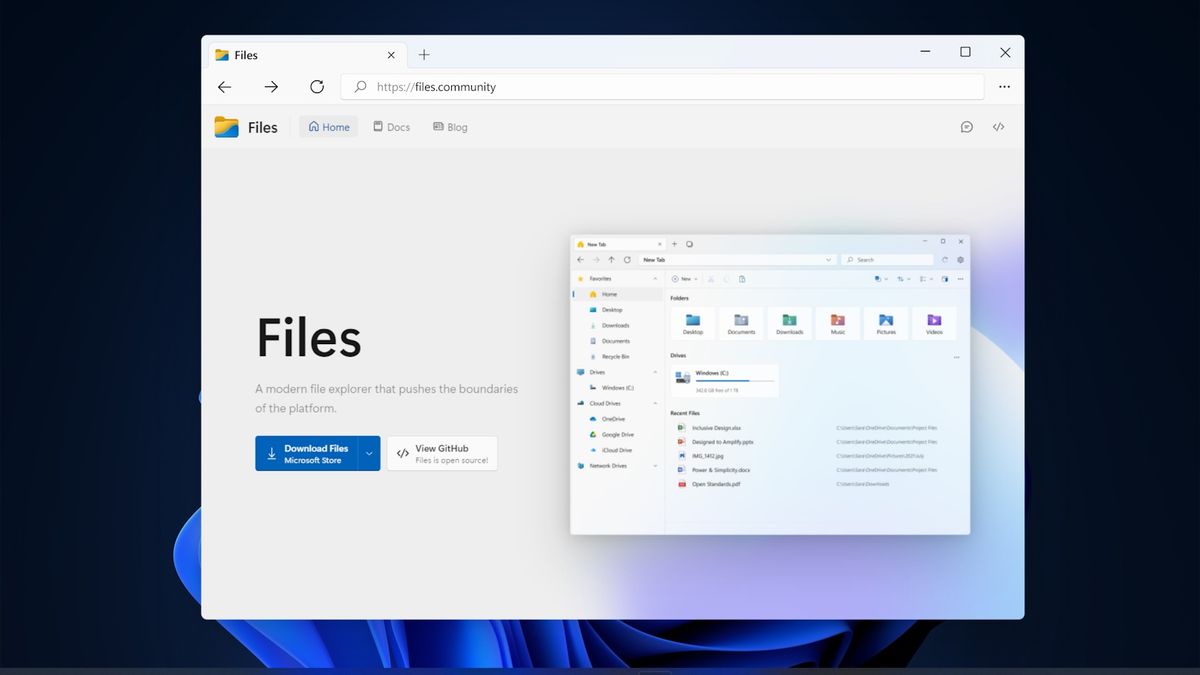Go to the Home nav item

(x=329, y=127)
